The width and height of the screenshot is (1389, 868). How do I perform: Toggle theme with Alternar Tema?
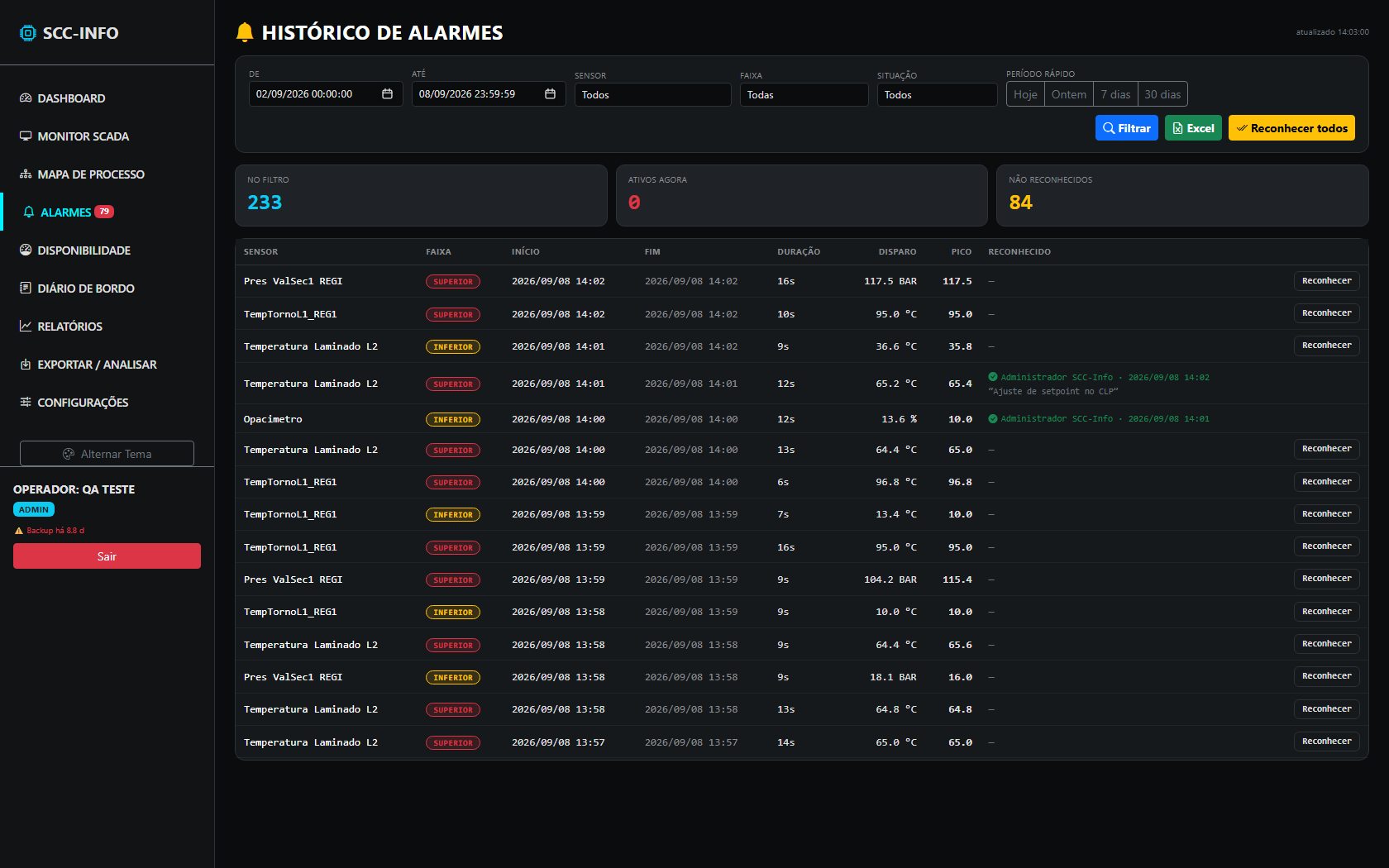click(x=107, y=454)
